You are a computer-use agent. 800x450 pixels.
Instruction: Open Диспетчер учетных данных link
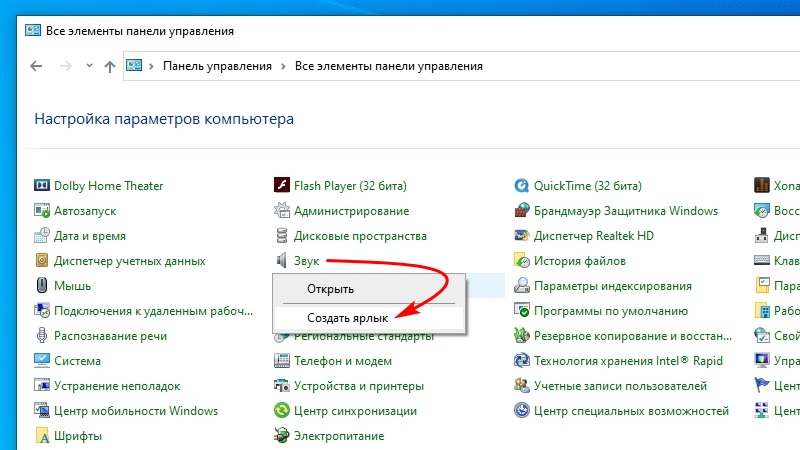pos(130,261)
